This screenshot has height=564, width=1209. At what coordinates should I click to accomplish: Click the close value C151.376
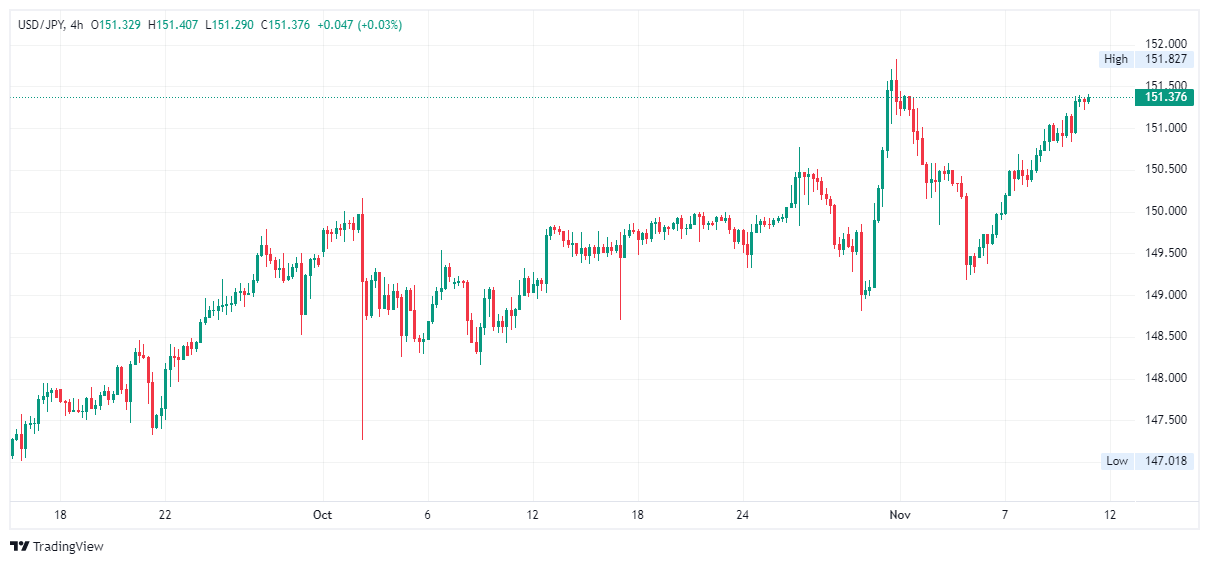click(286, 25)
